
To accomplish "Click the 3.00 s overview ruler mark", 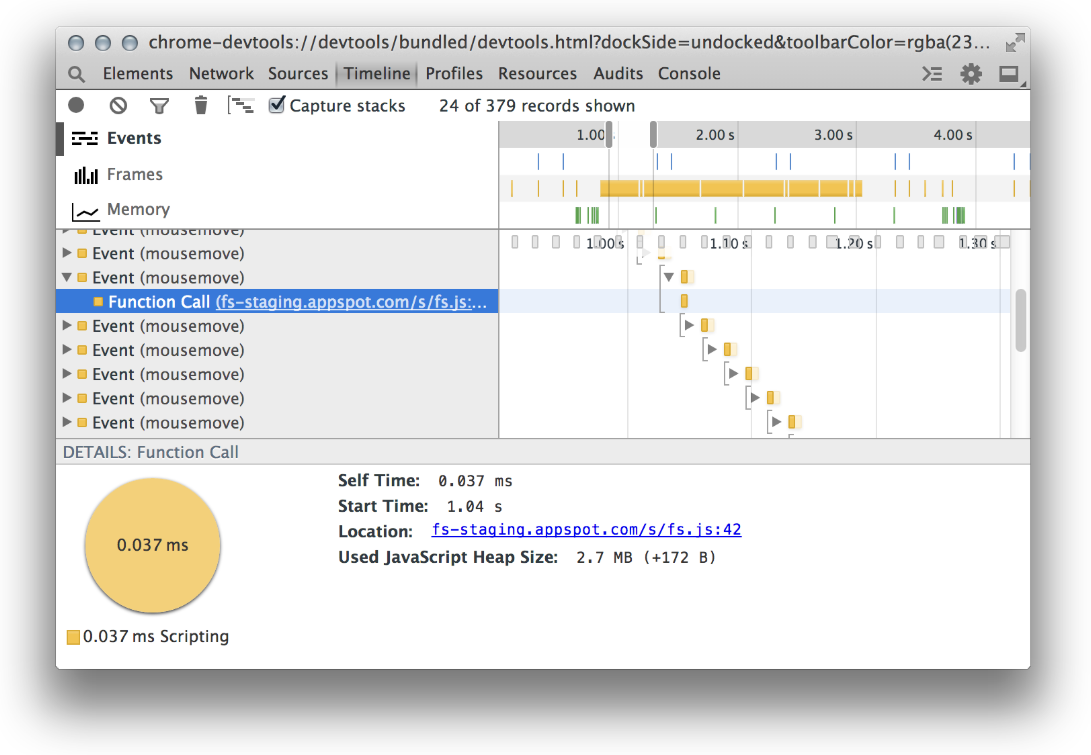I will [834, 135].
